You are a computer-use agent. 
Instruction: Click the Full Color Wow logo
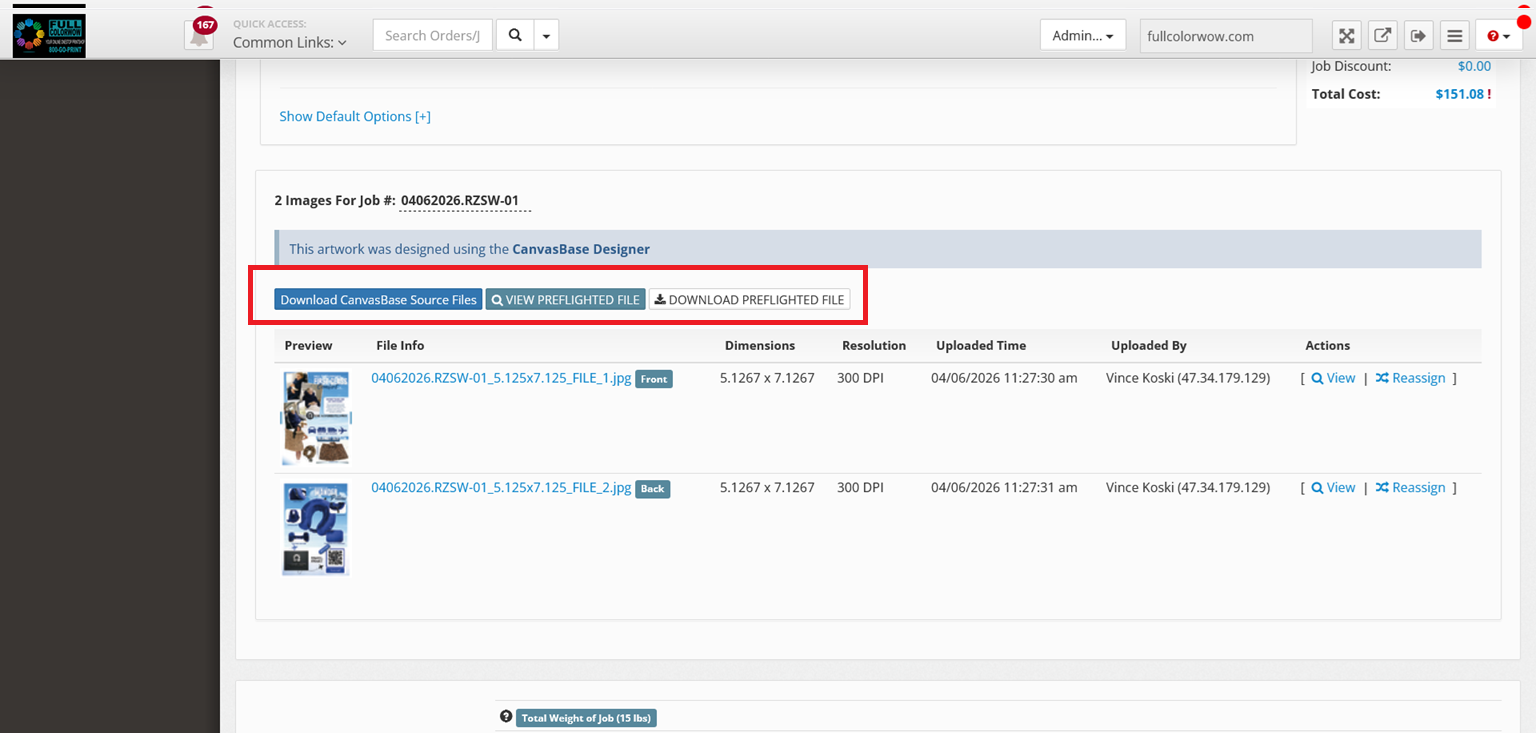[49, 35]
